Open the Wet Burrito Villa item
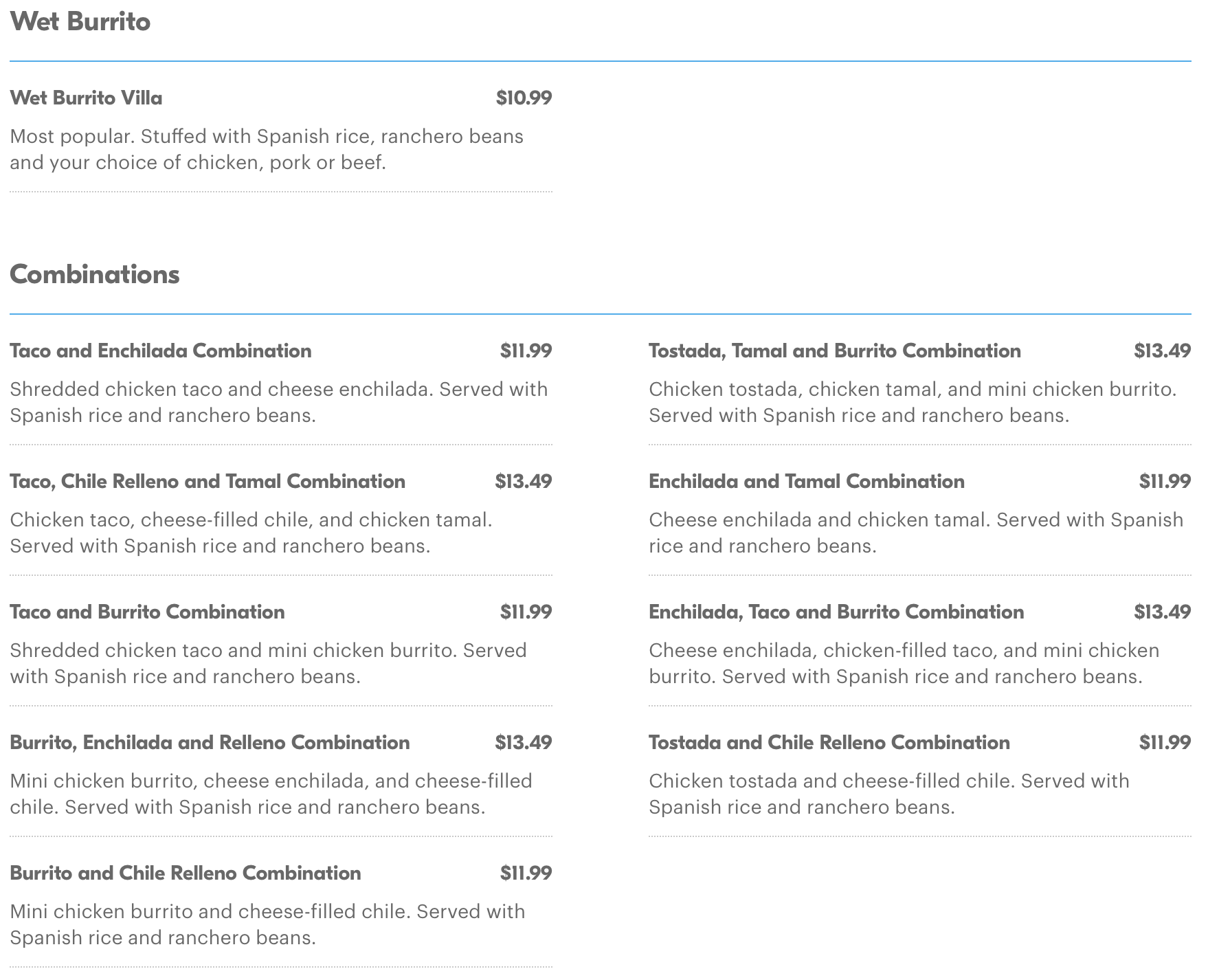Screen dimensions: 1208x980 [86, 98]
